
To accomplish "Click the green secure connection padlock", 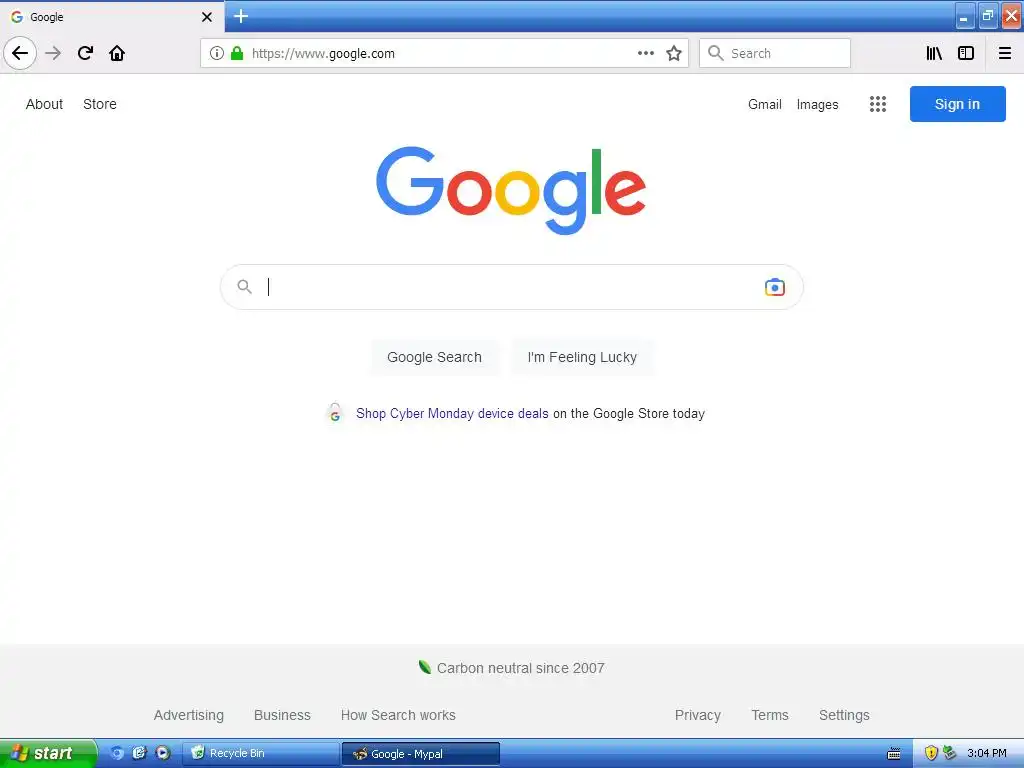I will click(x=237, y=54).
